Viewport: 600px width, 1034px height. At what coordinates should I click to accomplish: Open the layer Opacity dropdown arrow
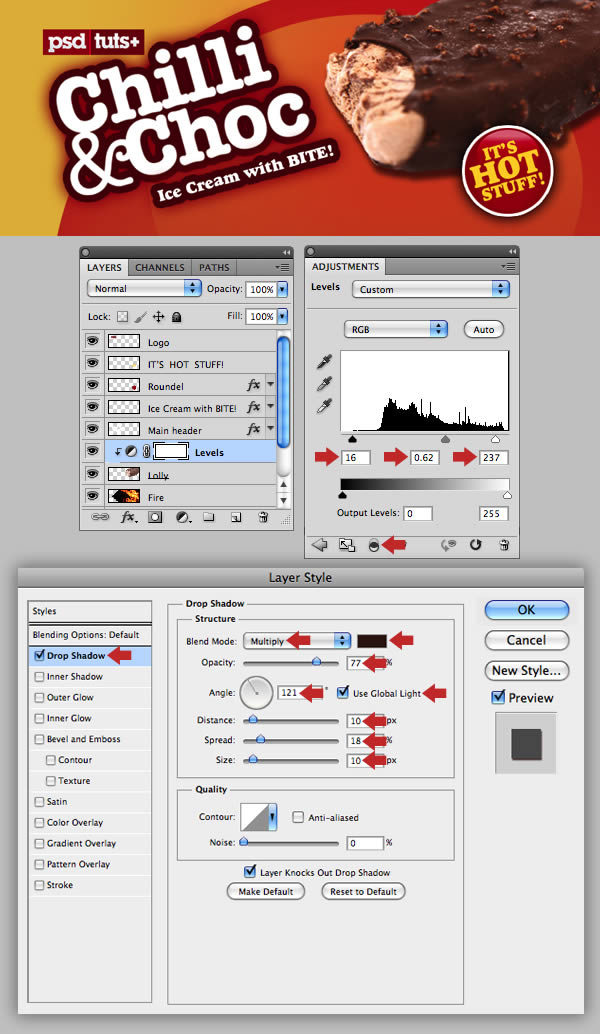[x=283, y=289]
